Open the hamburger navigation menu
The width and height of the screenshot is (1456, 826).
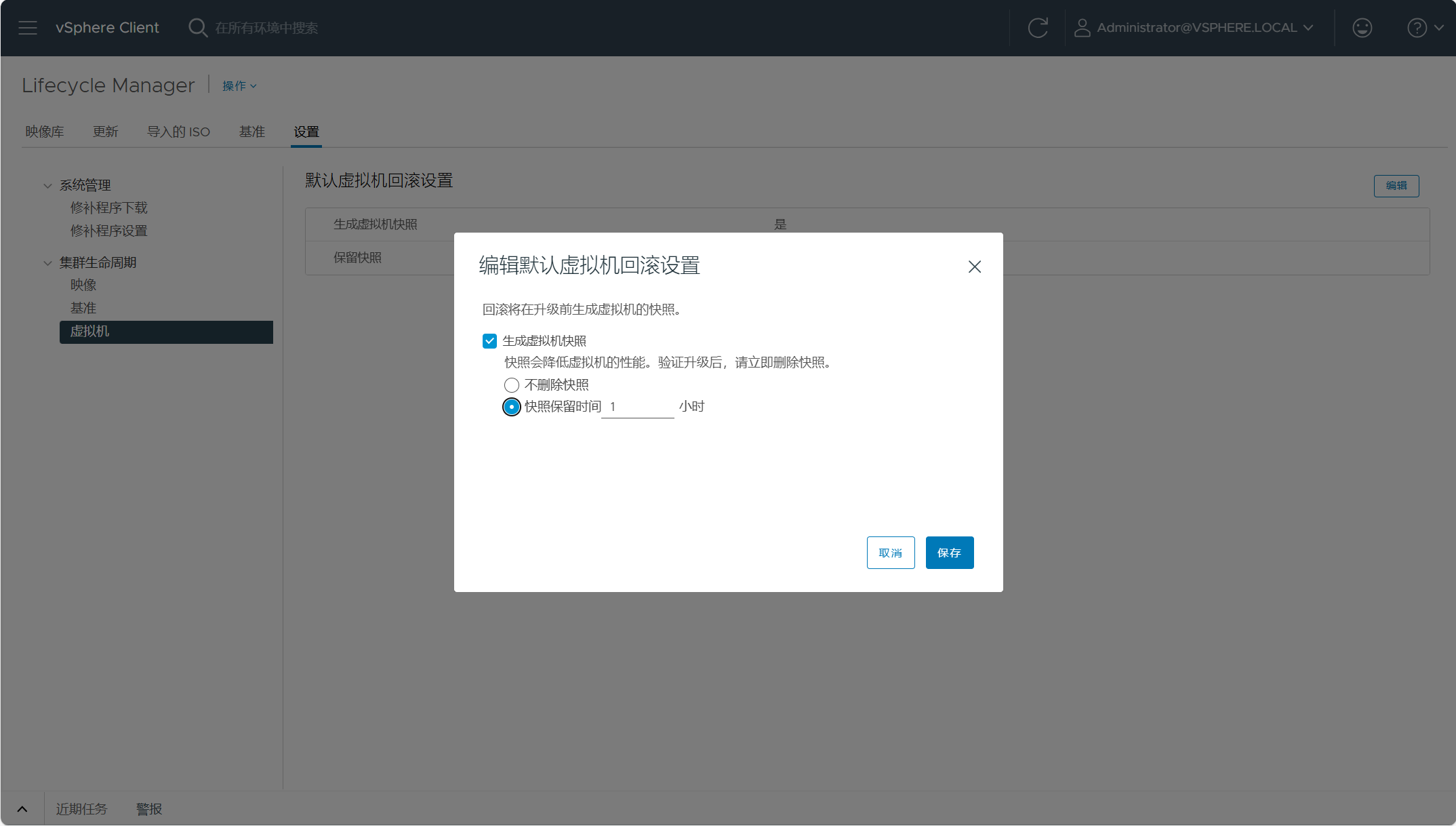pyautogui.click(x=28, y=28)
